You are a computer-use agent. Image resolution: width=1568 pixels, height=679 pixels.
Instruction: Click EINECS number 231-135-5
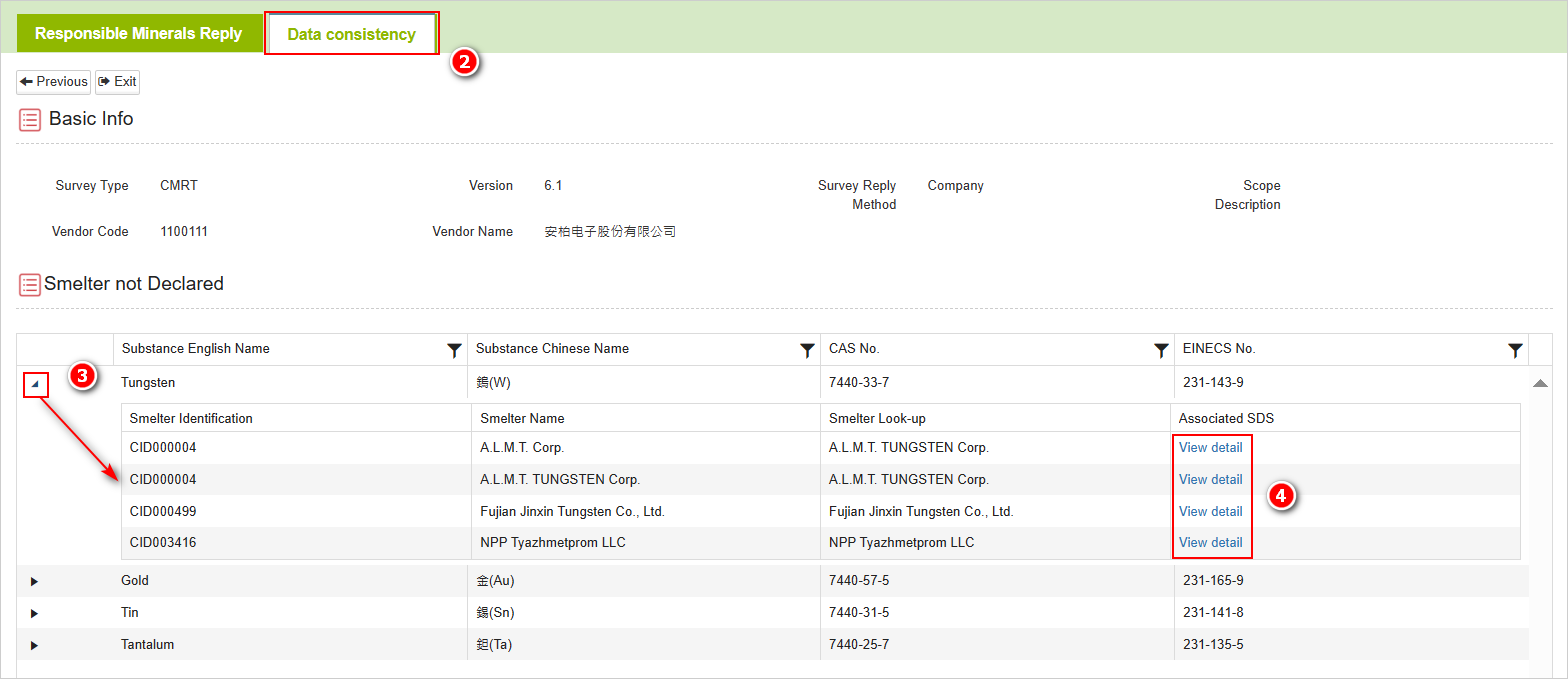click(x=1213, y=645)
